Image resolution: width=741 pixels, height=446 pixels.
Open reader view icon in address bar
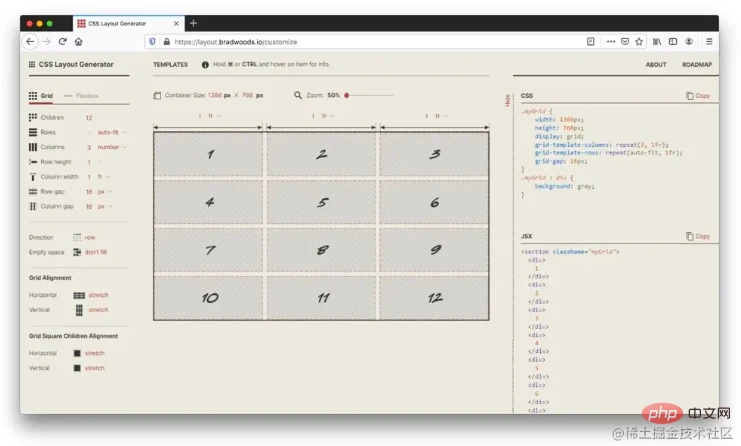pyautogui.click(x=590, y=42)
